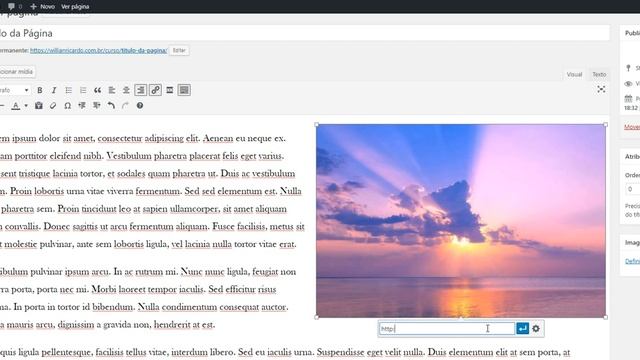Image resolution: width=640 pixels, height=360 pixels.
Task: Click the order number field in sidebar
Action: coord(633,189)
